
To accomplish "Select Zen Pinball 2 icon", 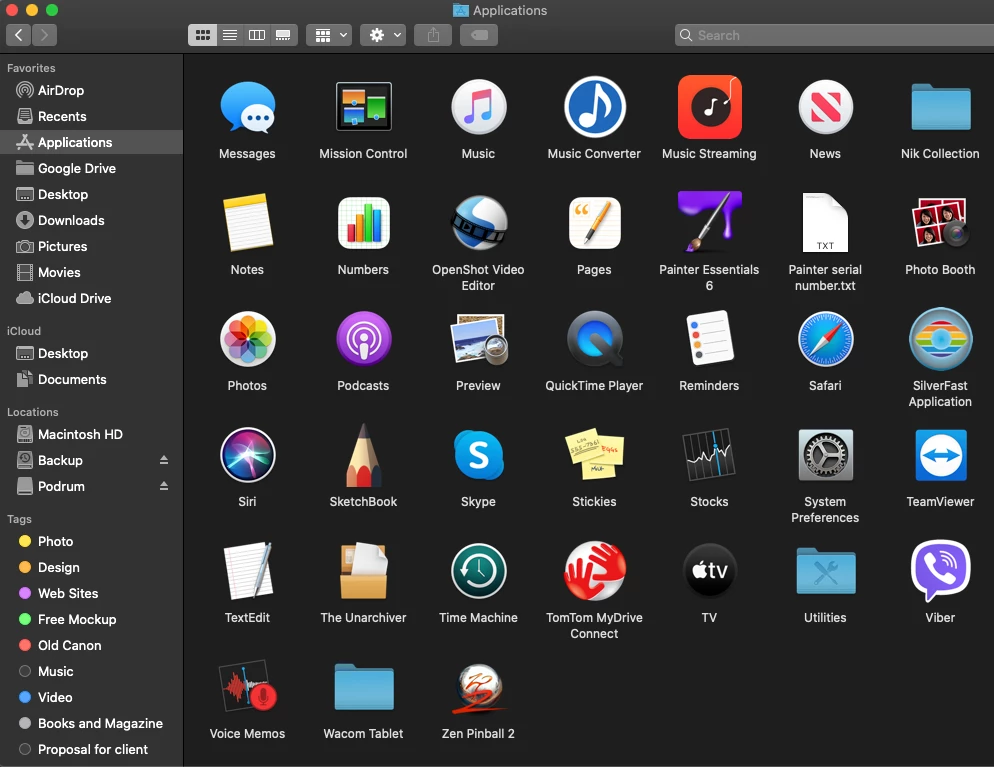I will (479, 687).
